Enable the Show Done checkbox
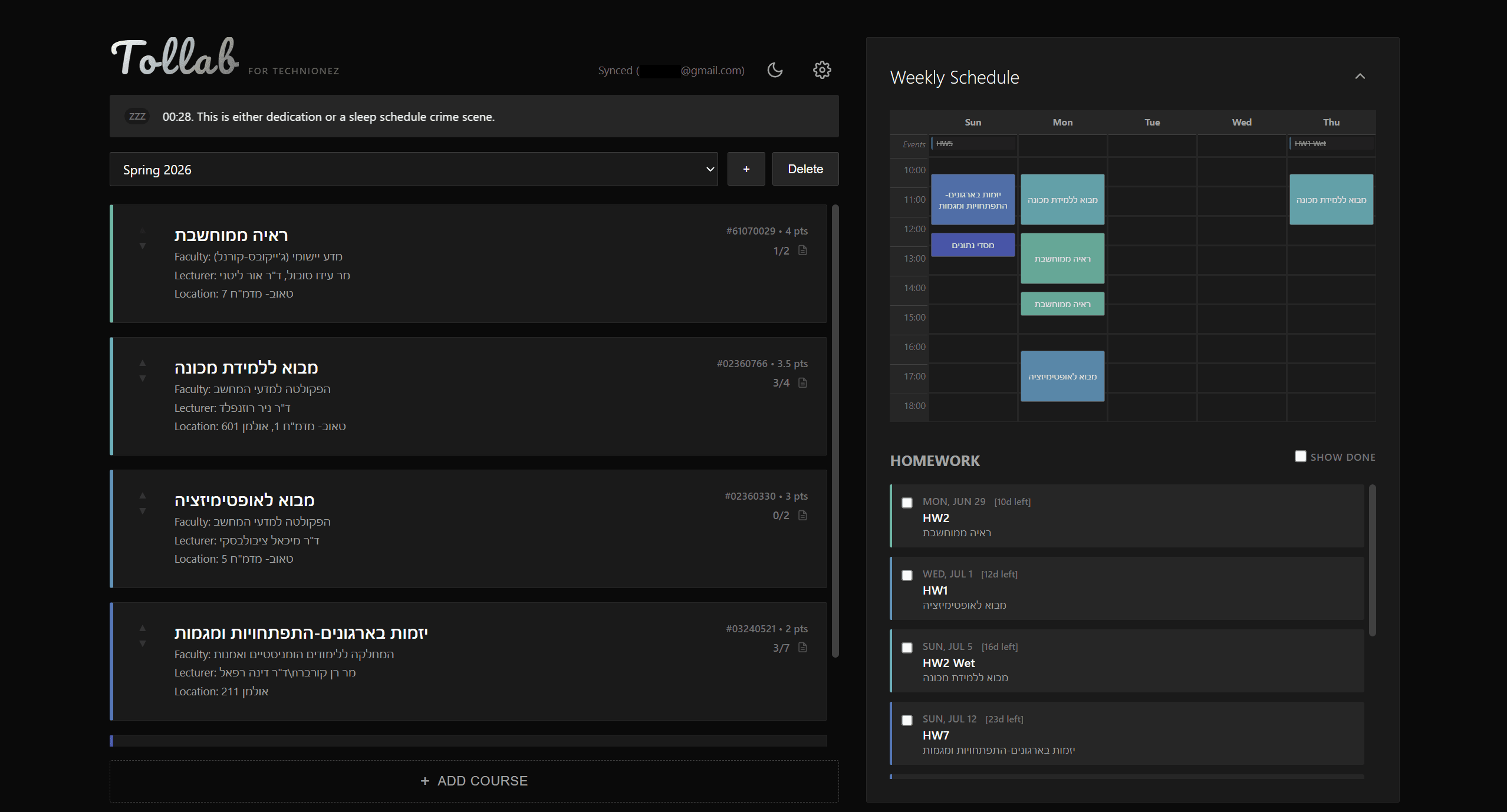 [x=1300, y=457]
